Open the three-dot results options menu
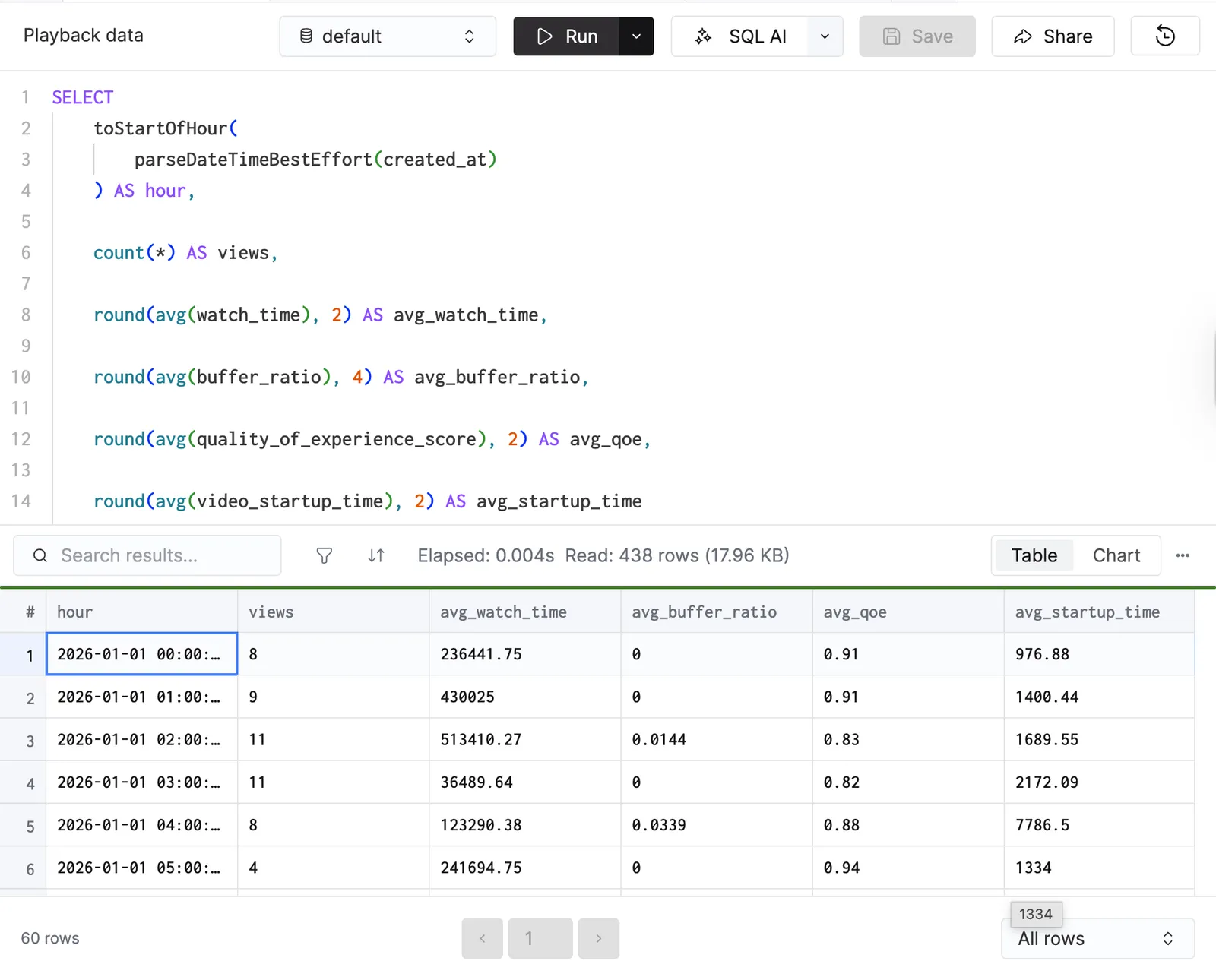This screenshot has width=1216, height=980. pos(1183,555)
